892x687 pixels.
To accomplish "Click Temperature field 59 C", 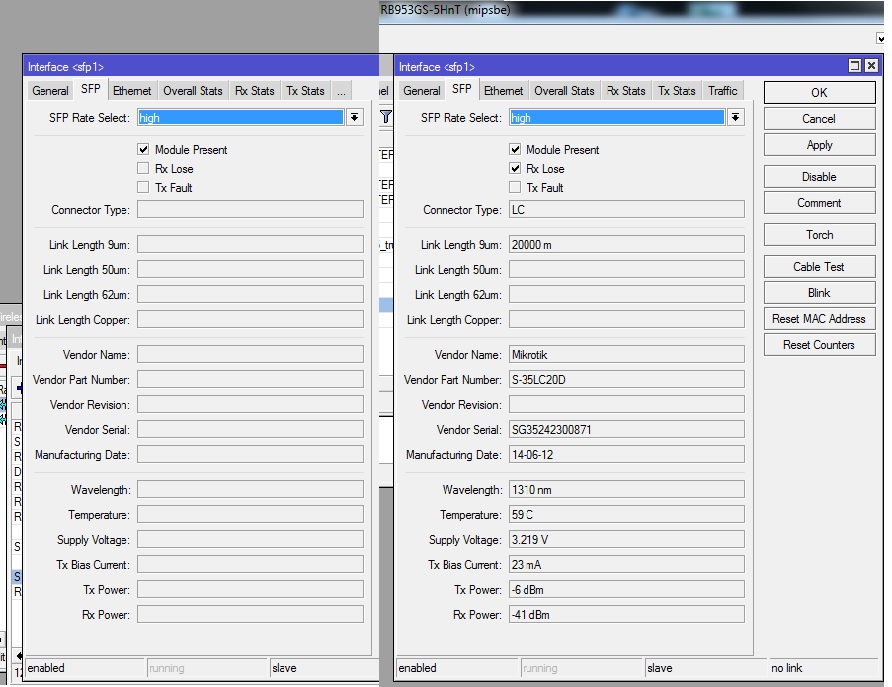I will 626,515.
